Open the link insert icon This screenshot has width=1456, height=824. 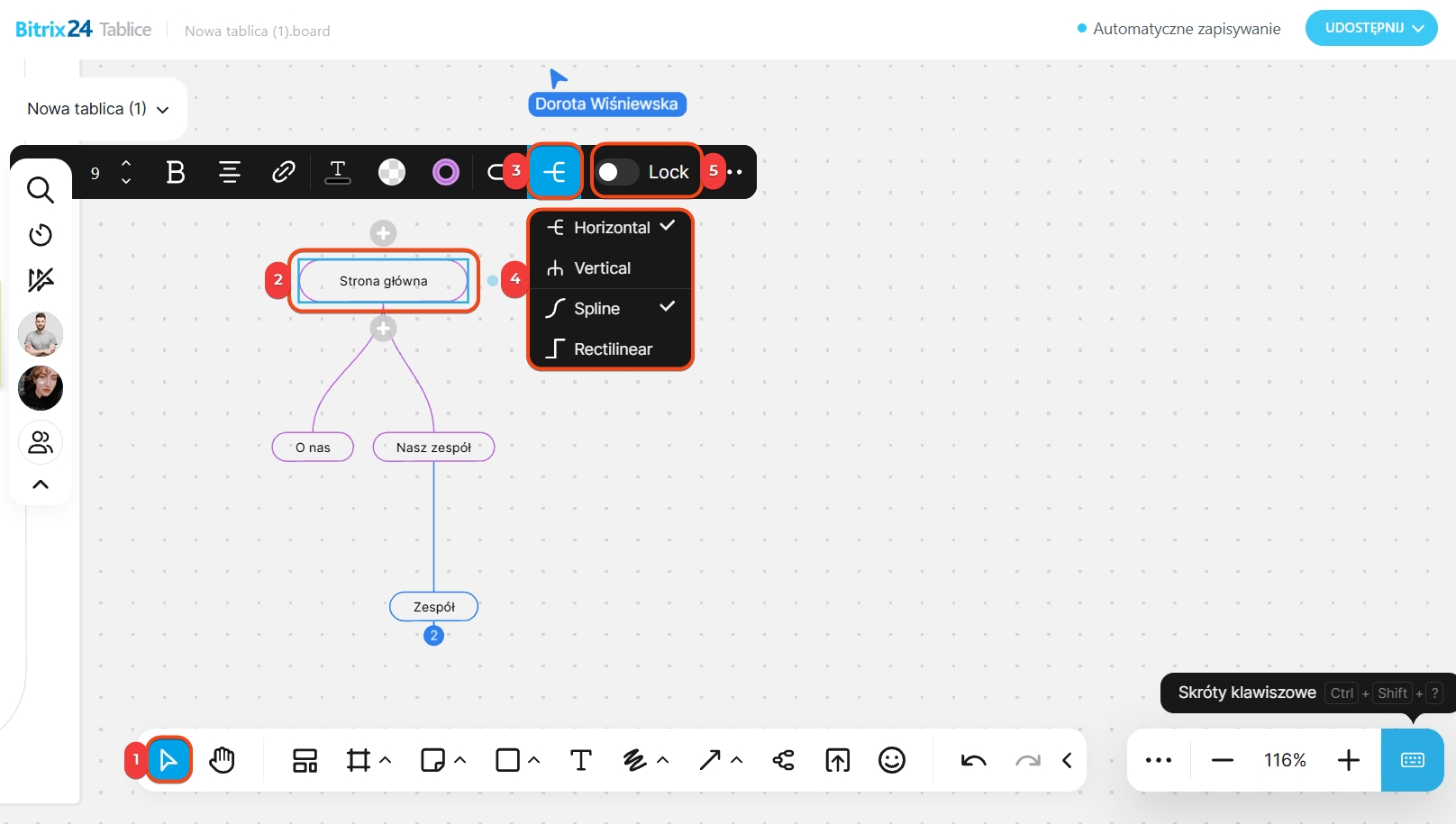(284, 172)
